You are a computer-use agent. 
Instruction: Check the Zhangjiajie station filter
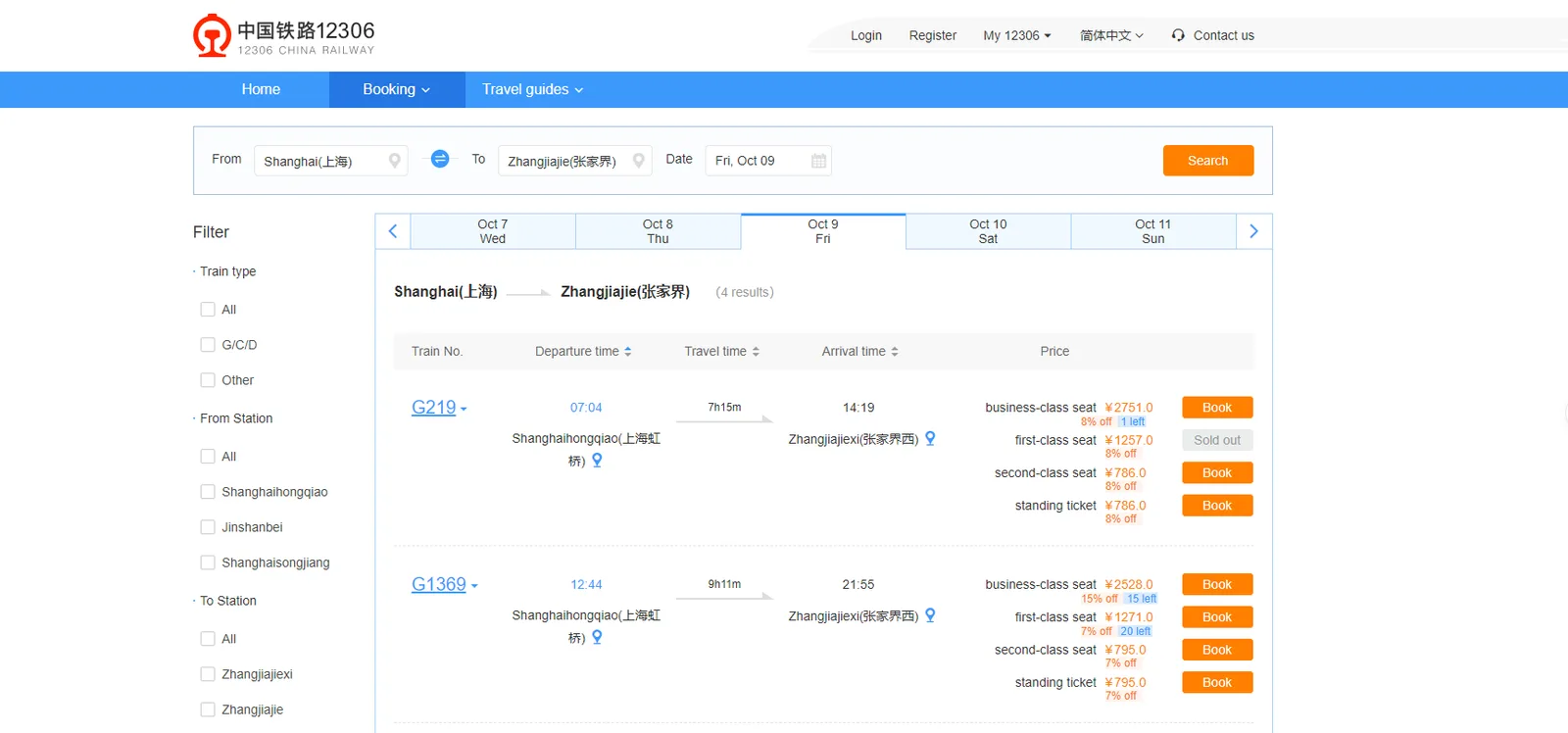point(208,709)
